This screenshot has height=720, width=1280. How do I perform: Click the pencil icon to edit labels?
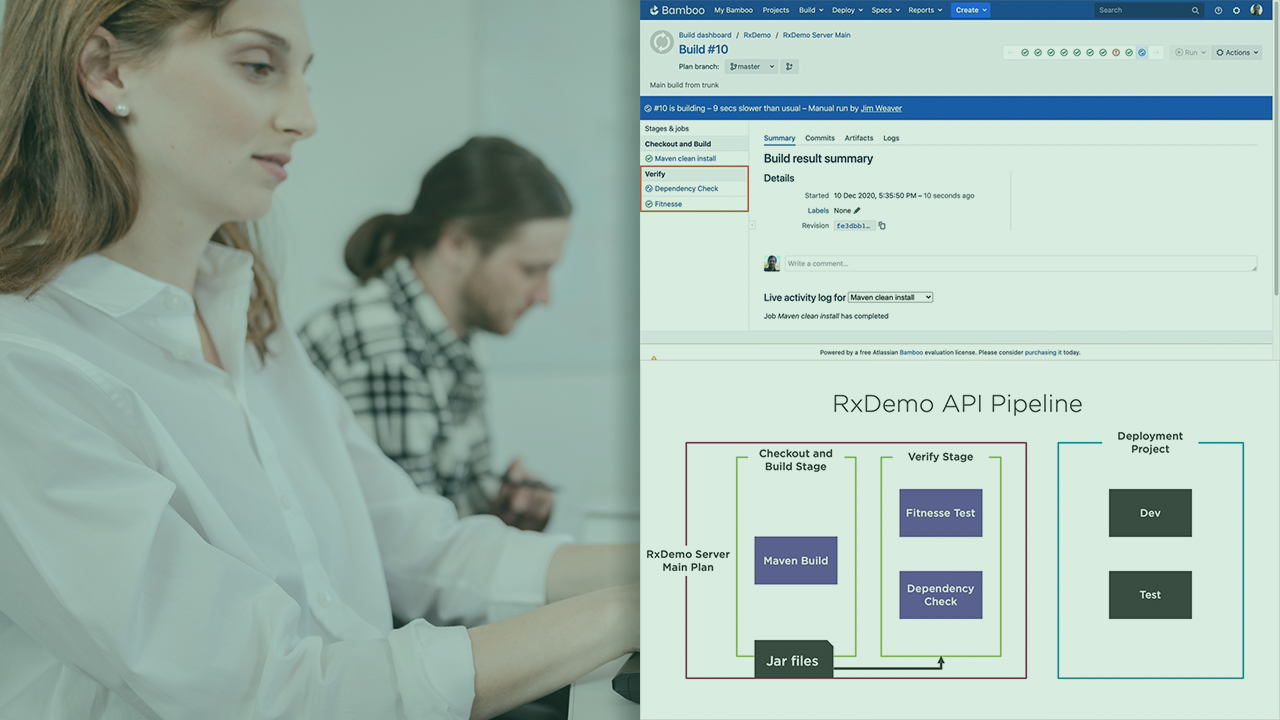[857, 211]
